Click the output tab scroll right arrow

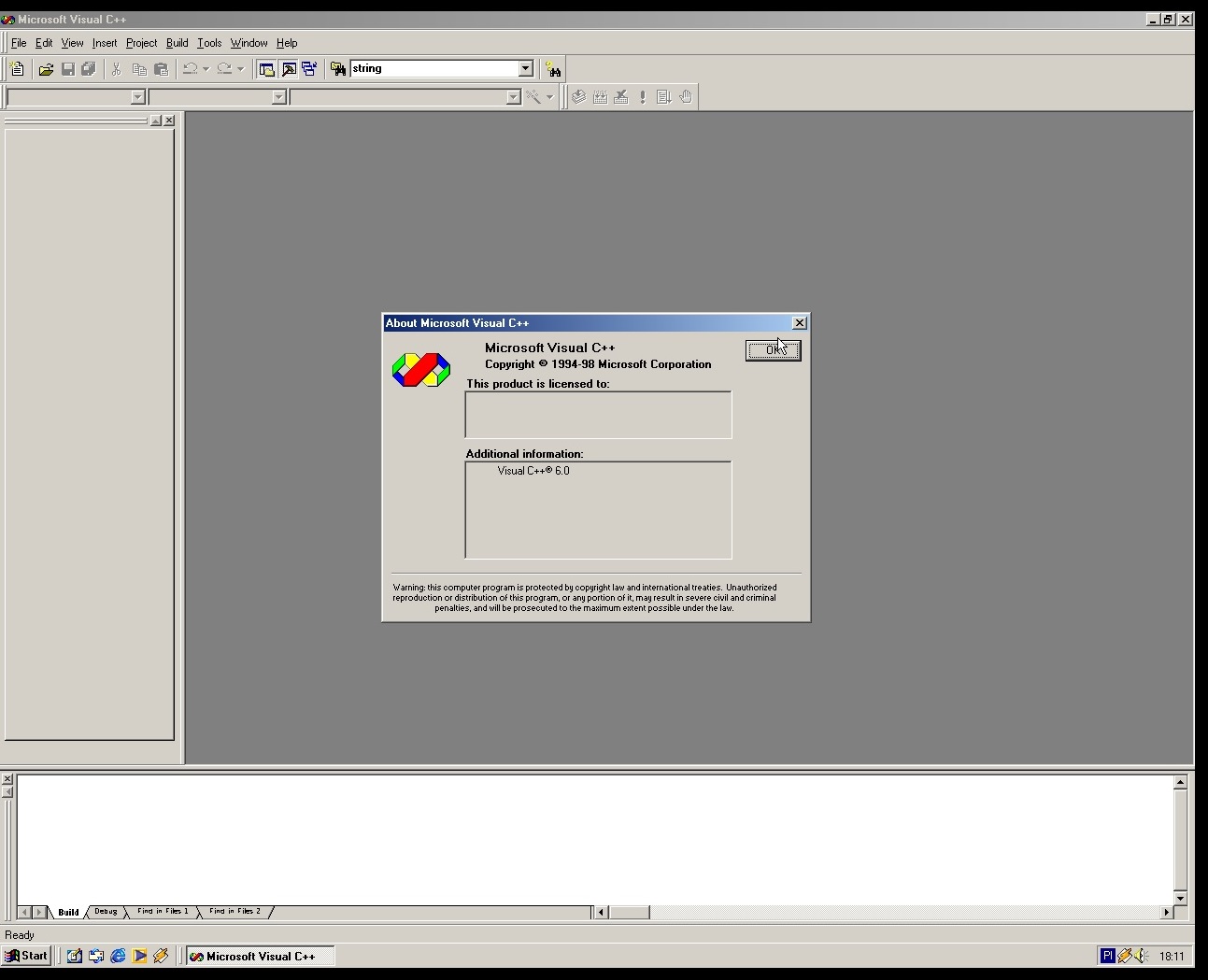(x=39, y=912)
